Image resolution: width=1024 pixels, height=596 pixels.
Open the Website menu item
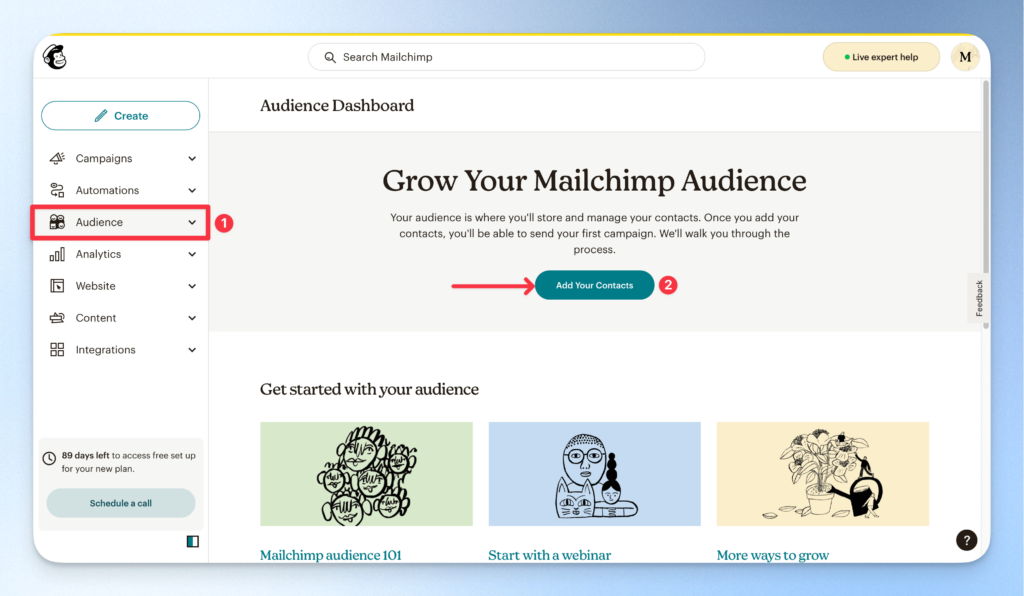coord(121,286)
